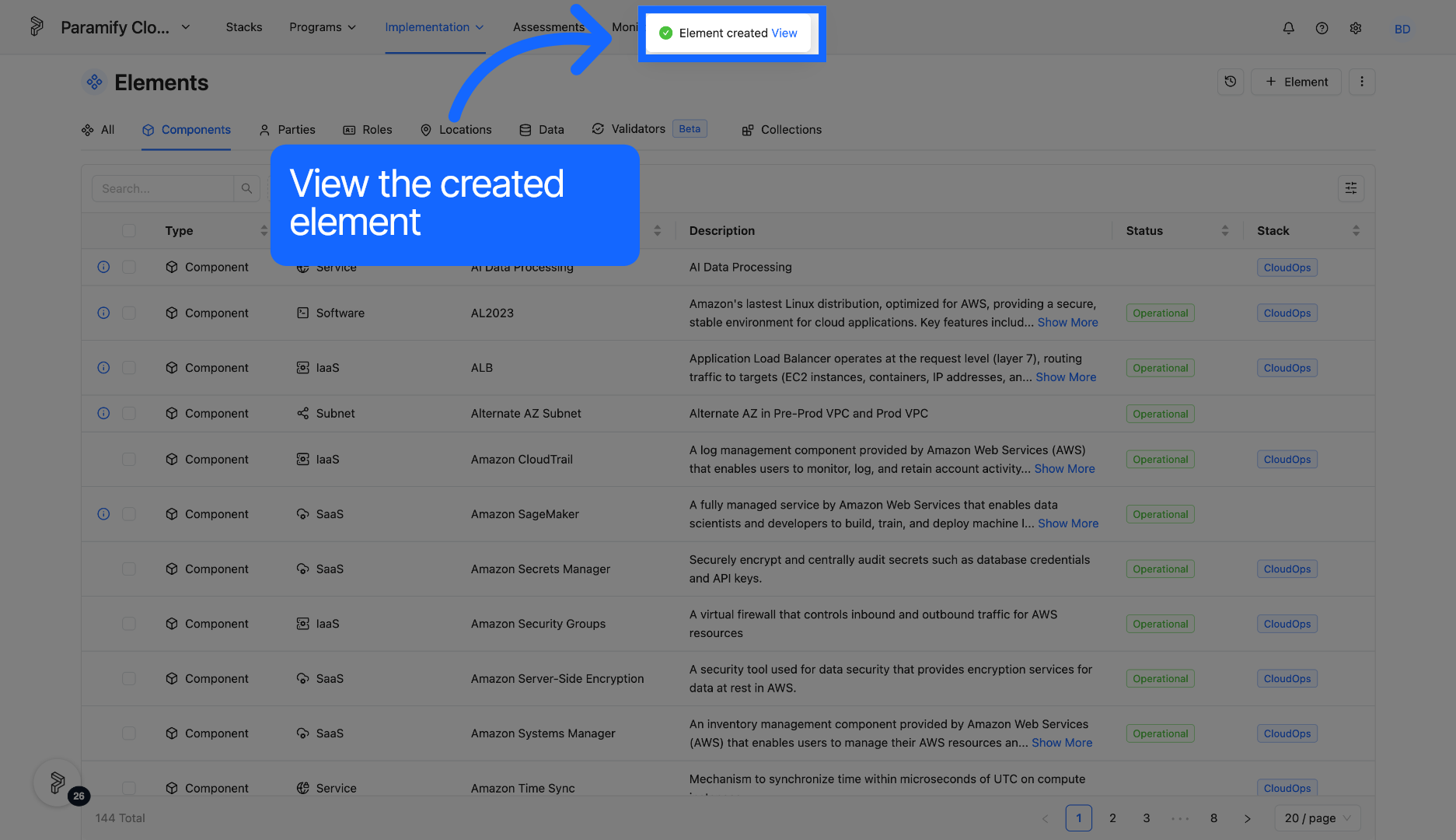Viewport: 1456px width, 840px height.
Task: Show More of the ALB description
Action: point(1066,377)
